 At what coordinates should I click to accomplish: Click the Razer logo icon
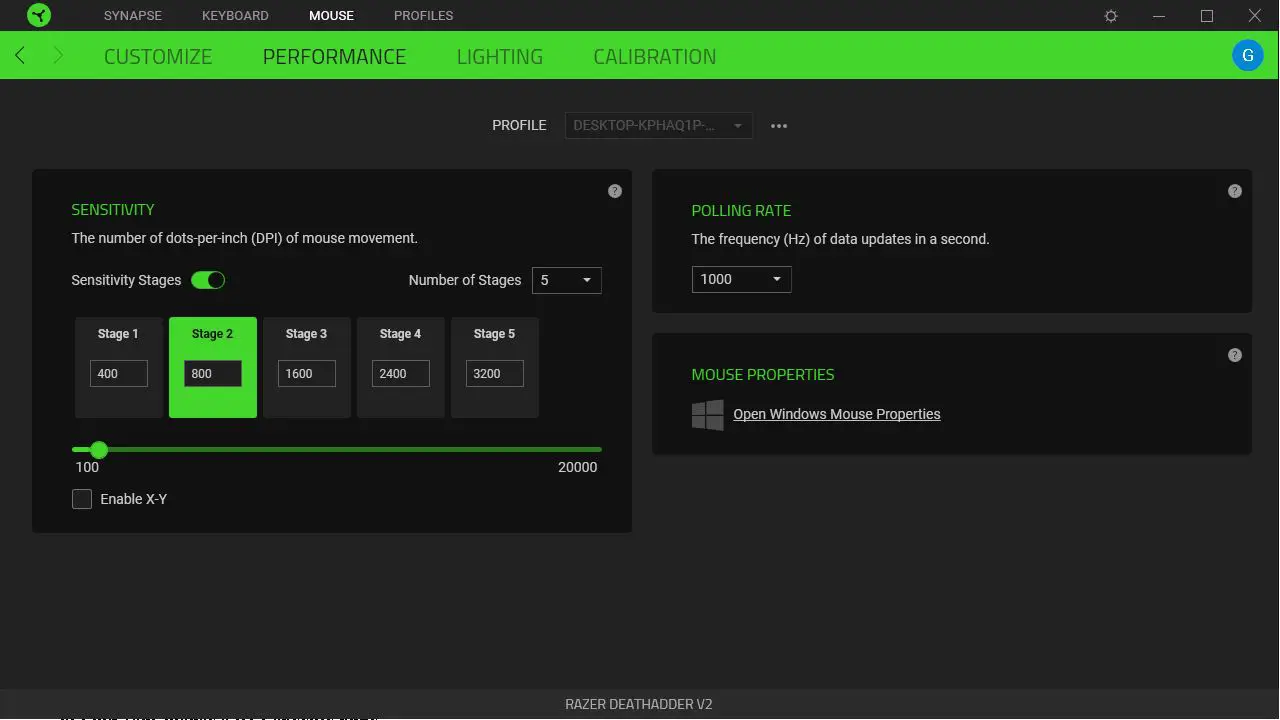click(x=39, y=15)
